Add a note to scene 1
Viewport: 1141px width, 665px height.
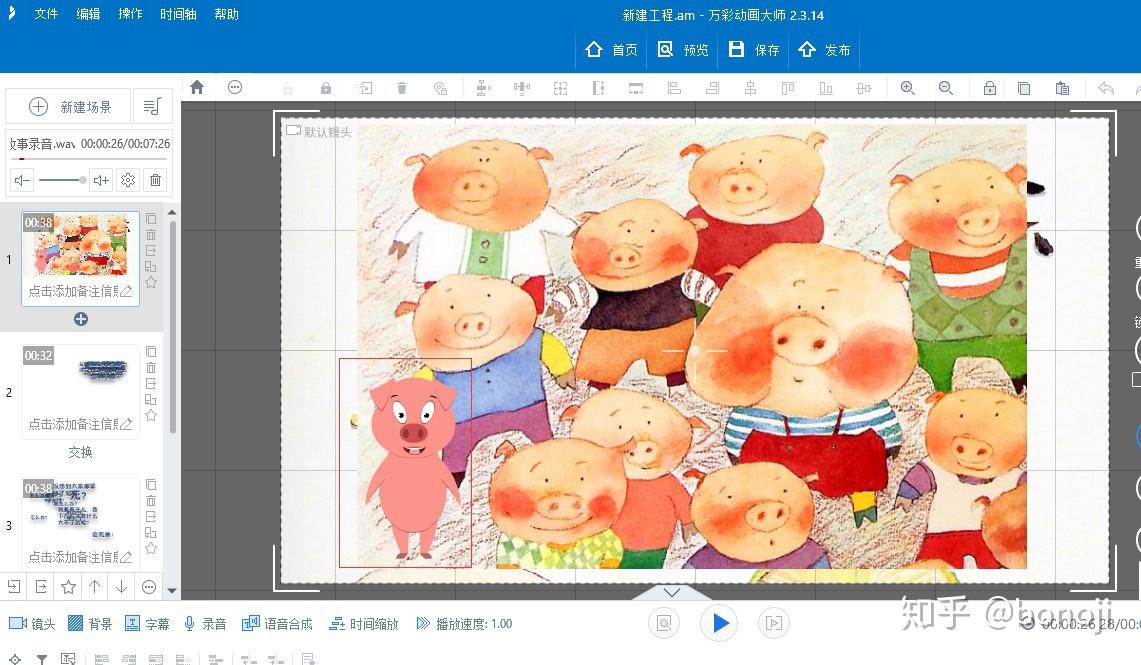click(x=80, y=291)
